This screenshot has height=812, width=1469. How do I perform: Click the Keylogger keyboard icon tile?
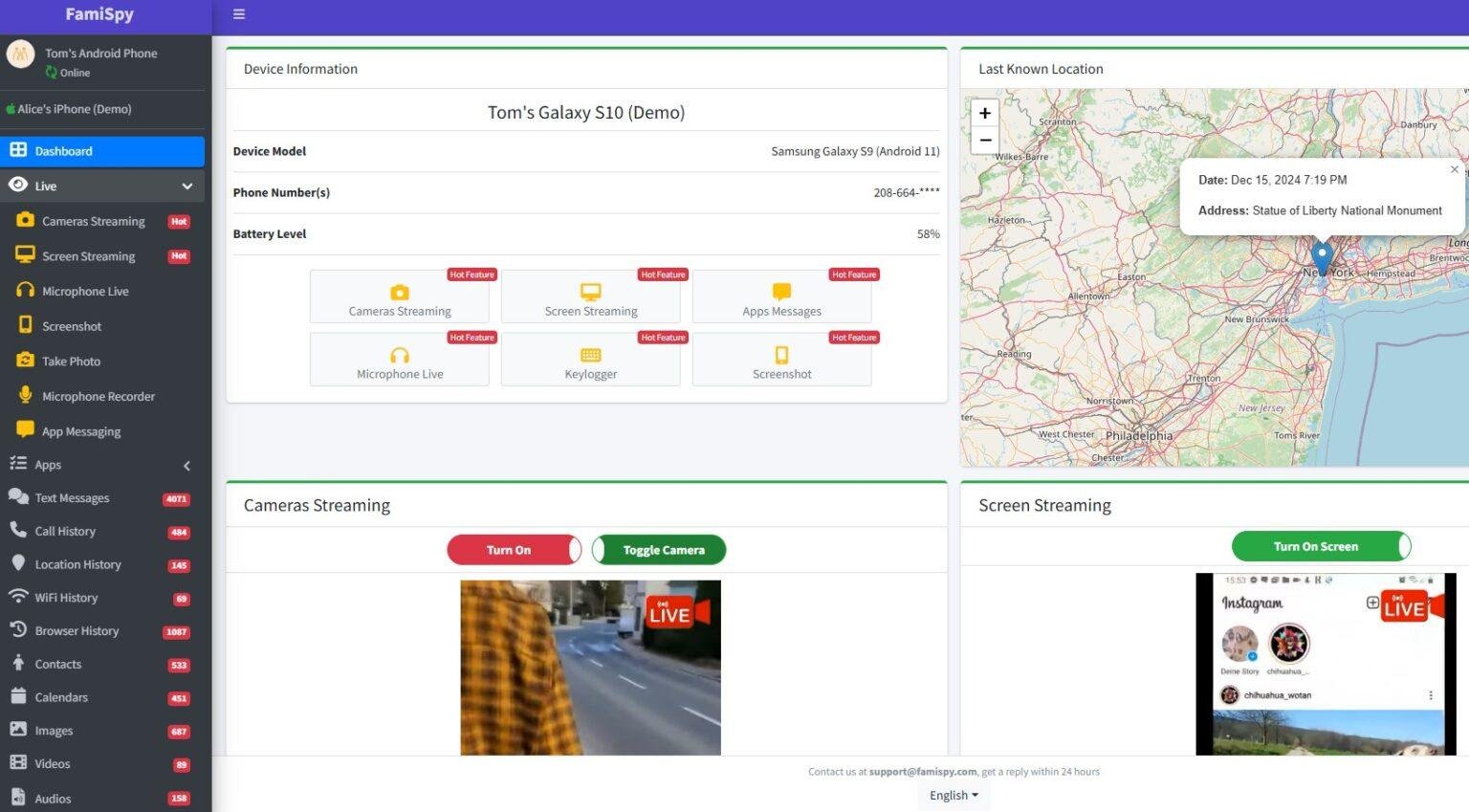[590, 356]
